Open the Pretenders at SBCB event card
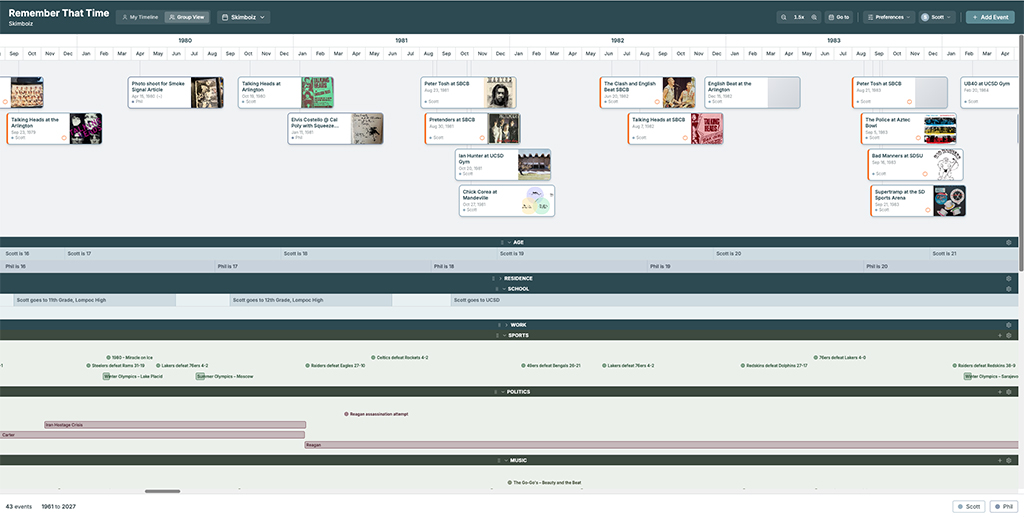 [473, 129]
